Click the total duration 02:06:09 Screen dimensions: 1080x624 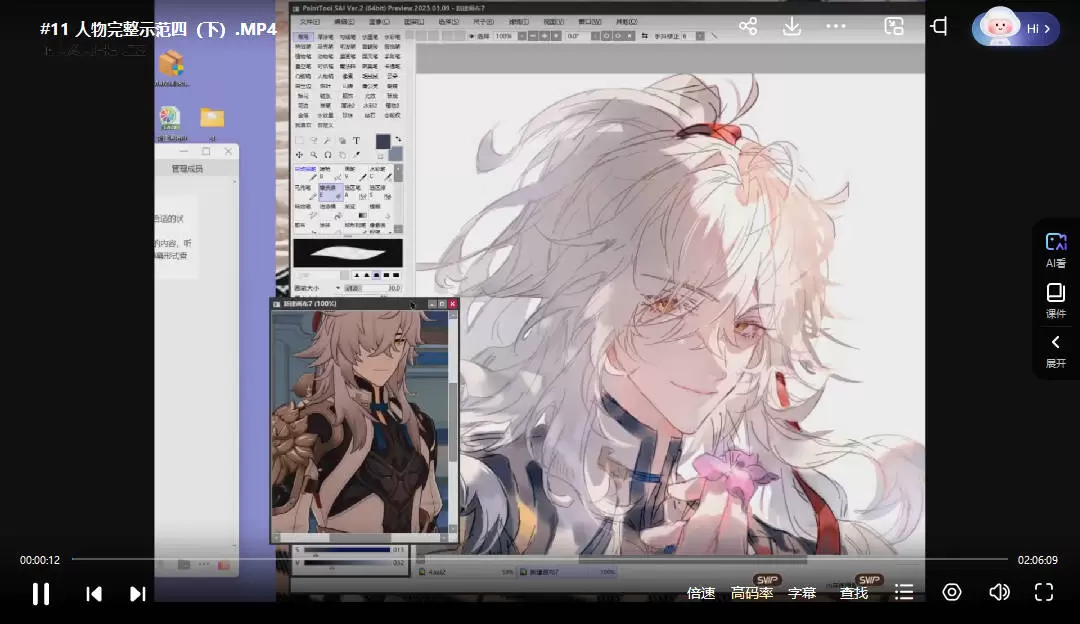pos(1037,560)
